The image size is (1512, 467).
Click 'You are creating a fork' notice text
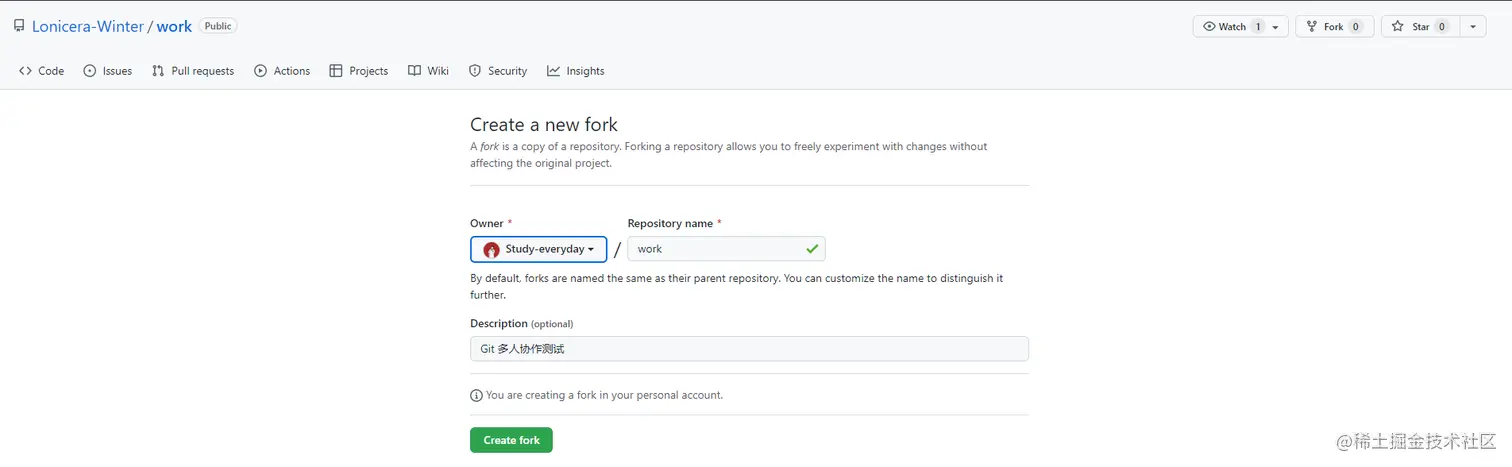(604, 395)
